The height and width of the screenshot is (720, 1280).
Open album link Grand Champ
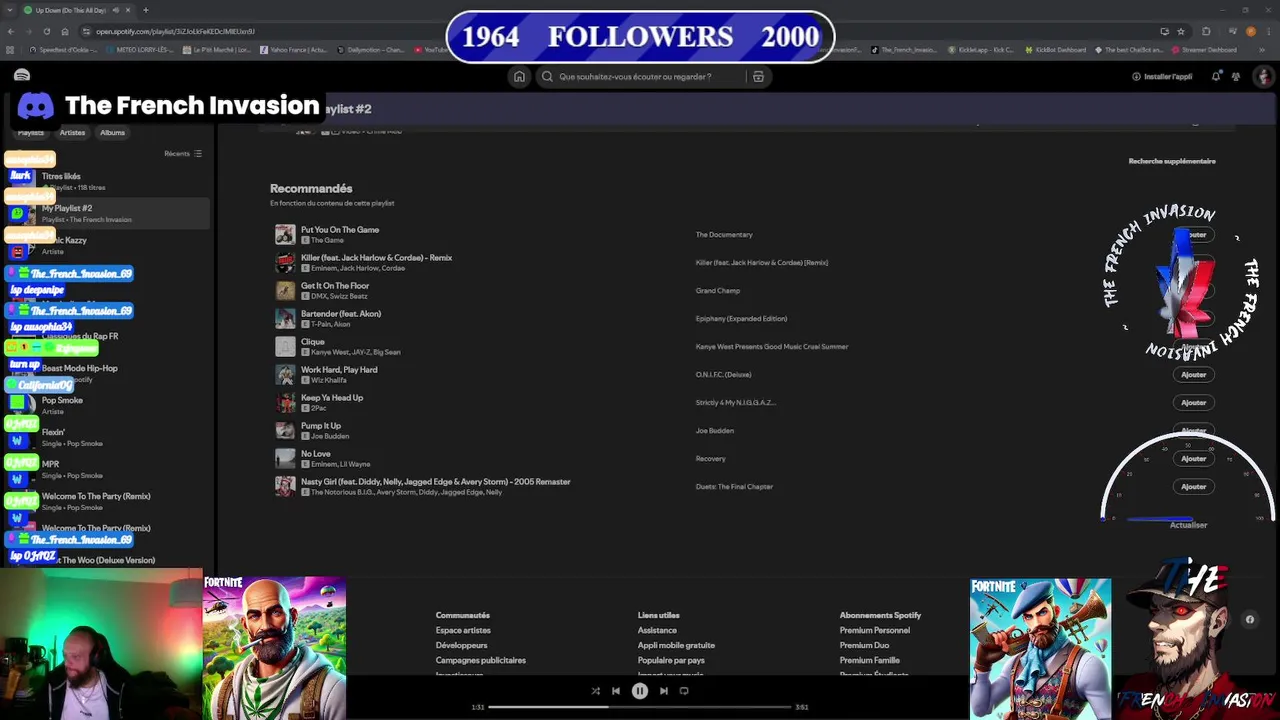718,291
